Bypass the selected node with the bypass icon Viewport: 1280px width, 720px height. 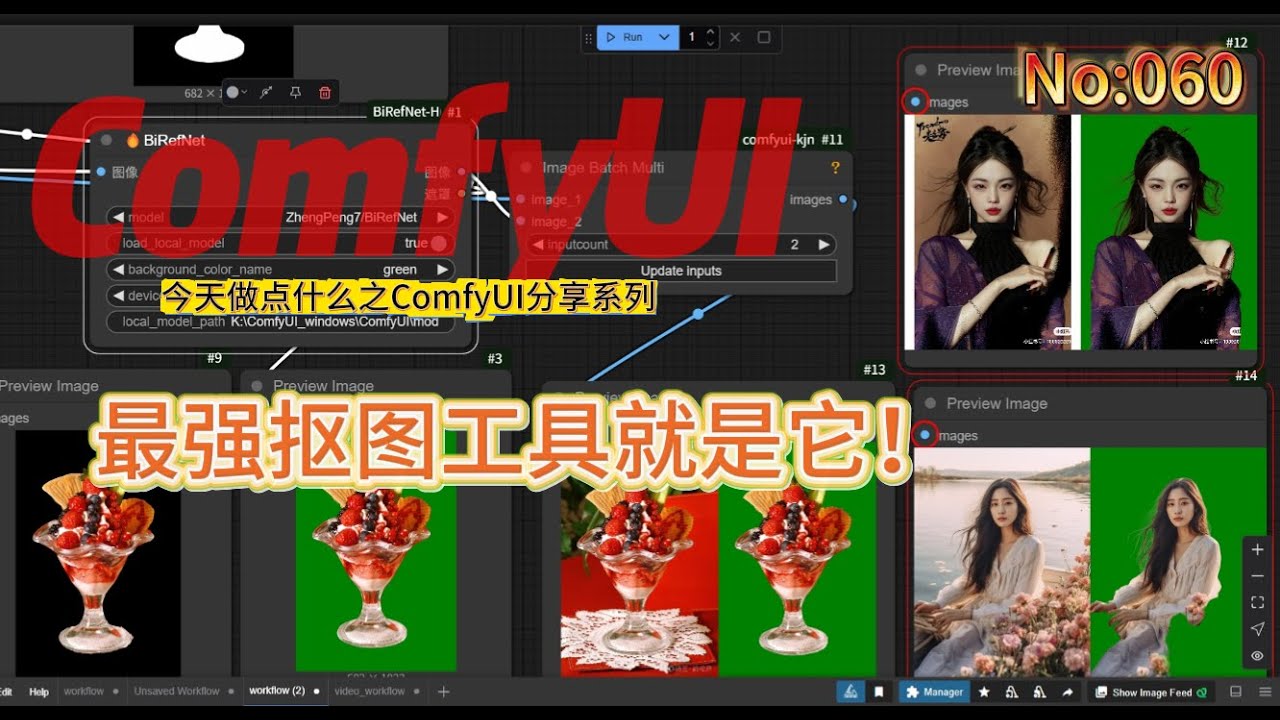[266, 92]
